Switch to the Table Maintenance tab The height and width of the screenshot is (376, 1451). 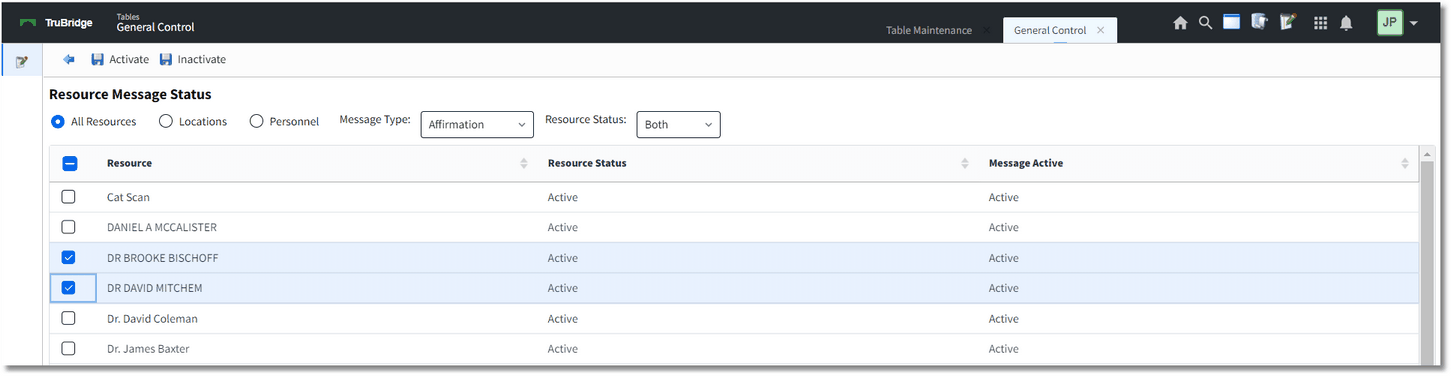(x=928, y=30)
